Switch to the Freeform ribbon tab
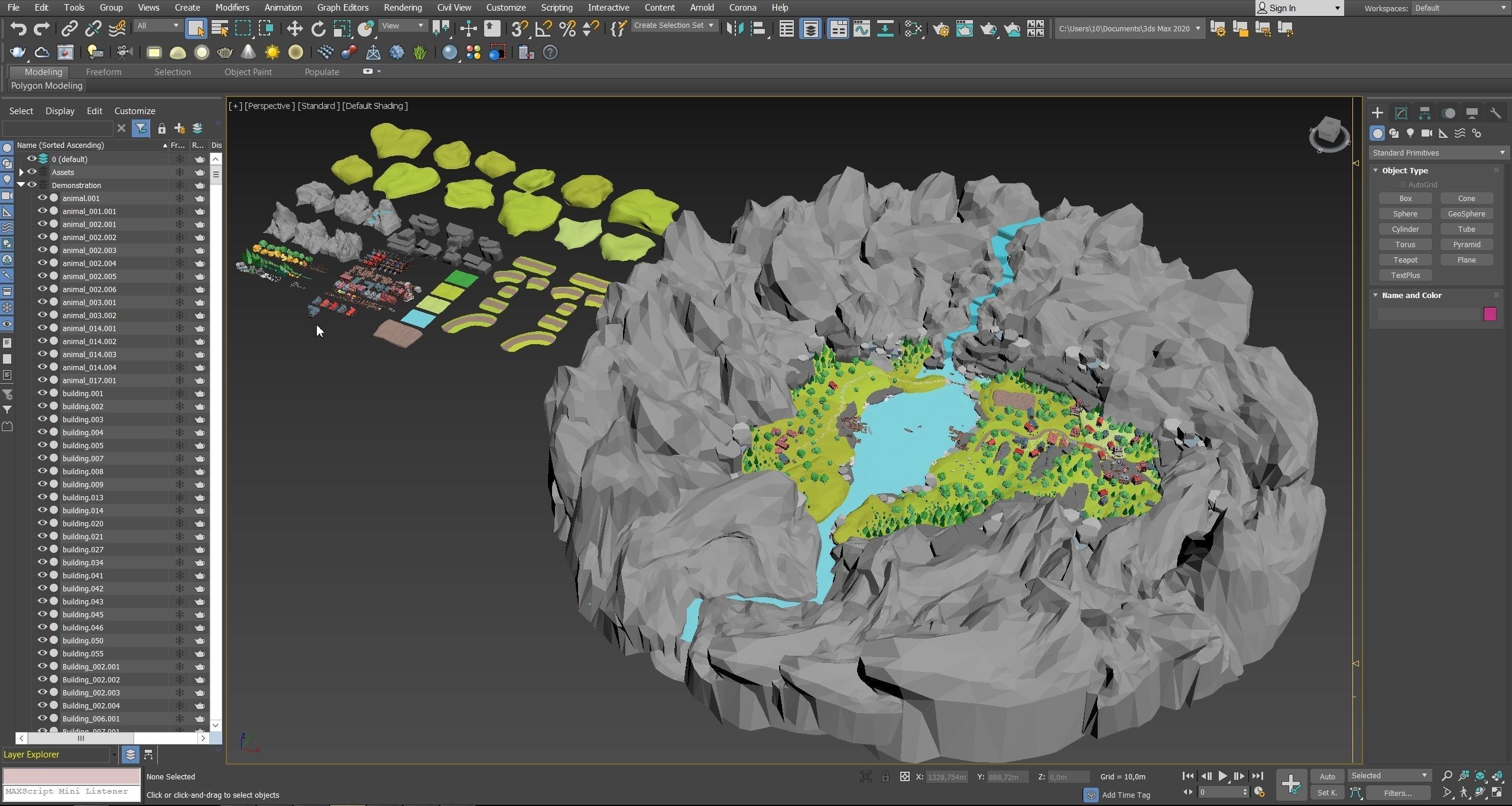1512x806 pixels. point(103,72)
